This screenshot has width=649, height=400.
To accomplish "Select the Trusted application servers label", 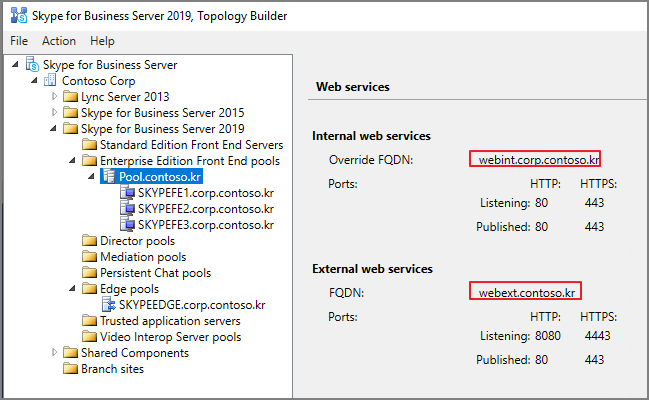I will [170, 321].
